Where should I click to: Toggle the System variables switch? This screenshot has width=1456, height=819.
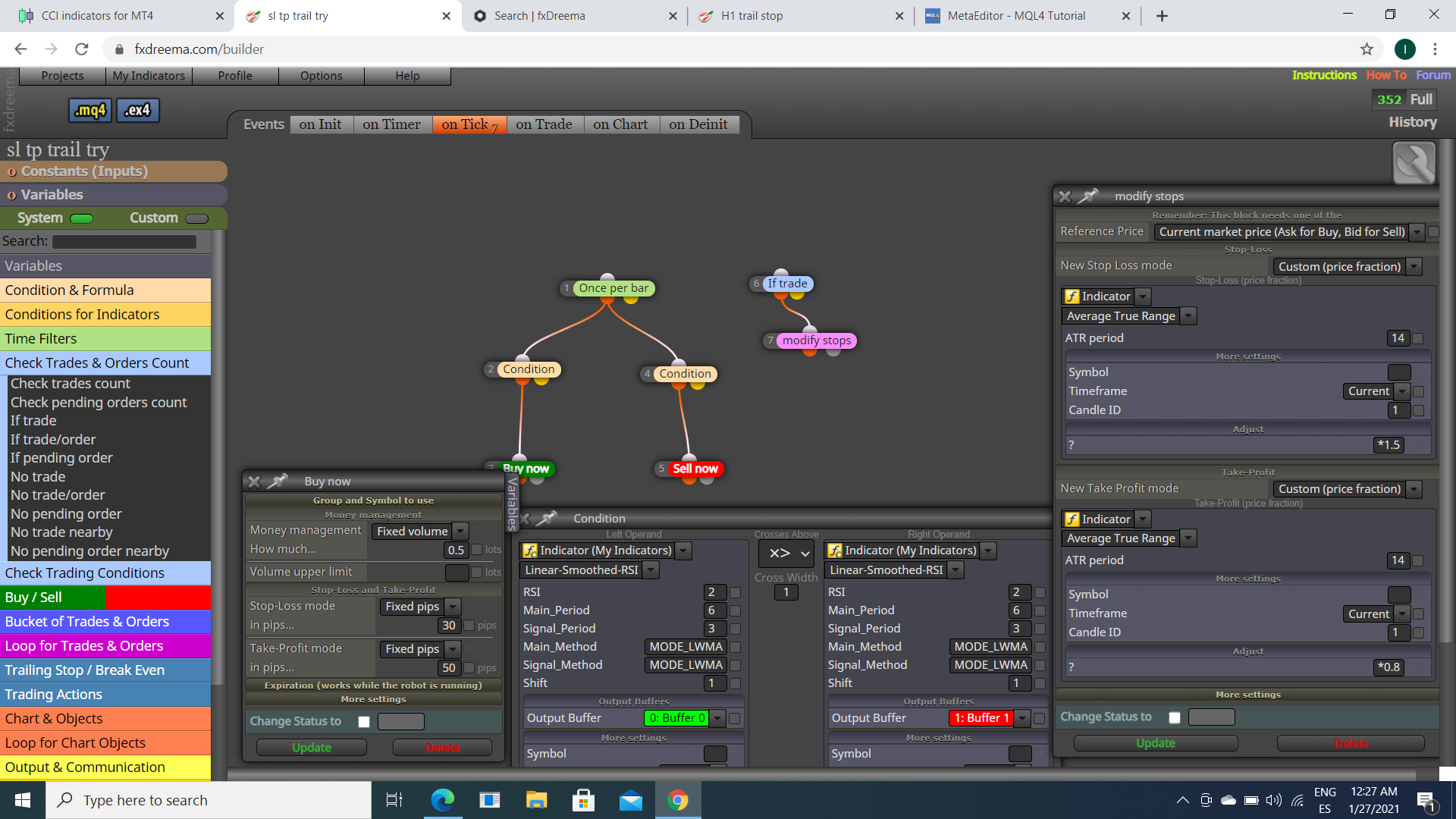point(81,218)
